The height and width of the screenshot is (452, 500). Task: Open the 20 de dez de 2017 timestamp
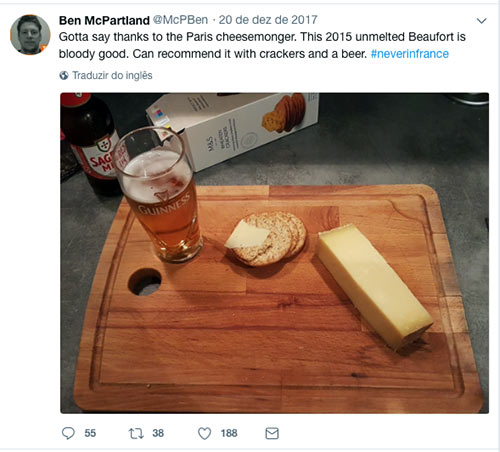[x=268, y=20]
